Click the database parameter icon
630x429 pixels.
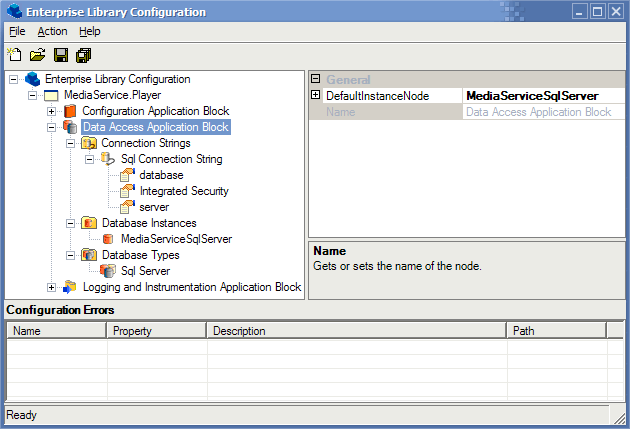[127, 175]
